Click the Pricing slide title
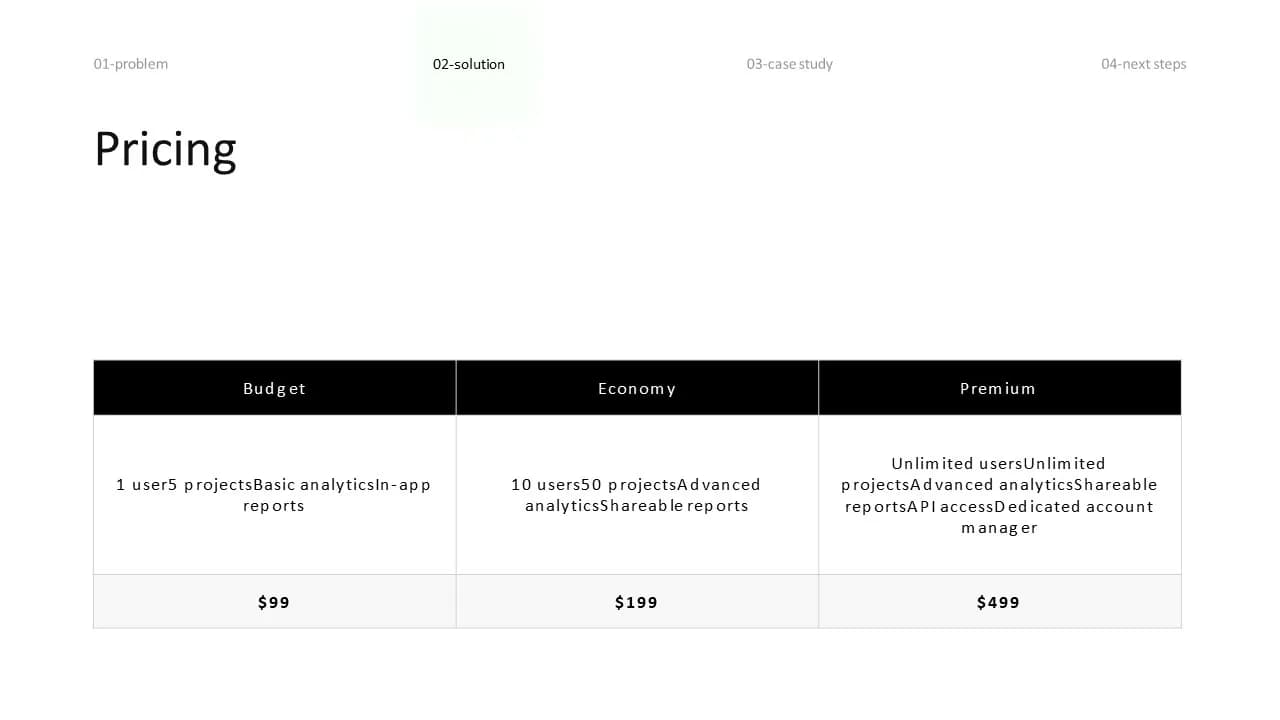This screenshot has width=1280, height=720. tap(165, 150)
